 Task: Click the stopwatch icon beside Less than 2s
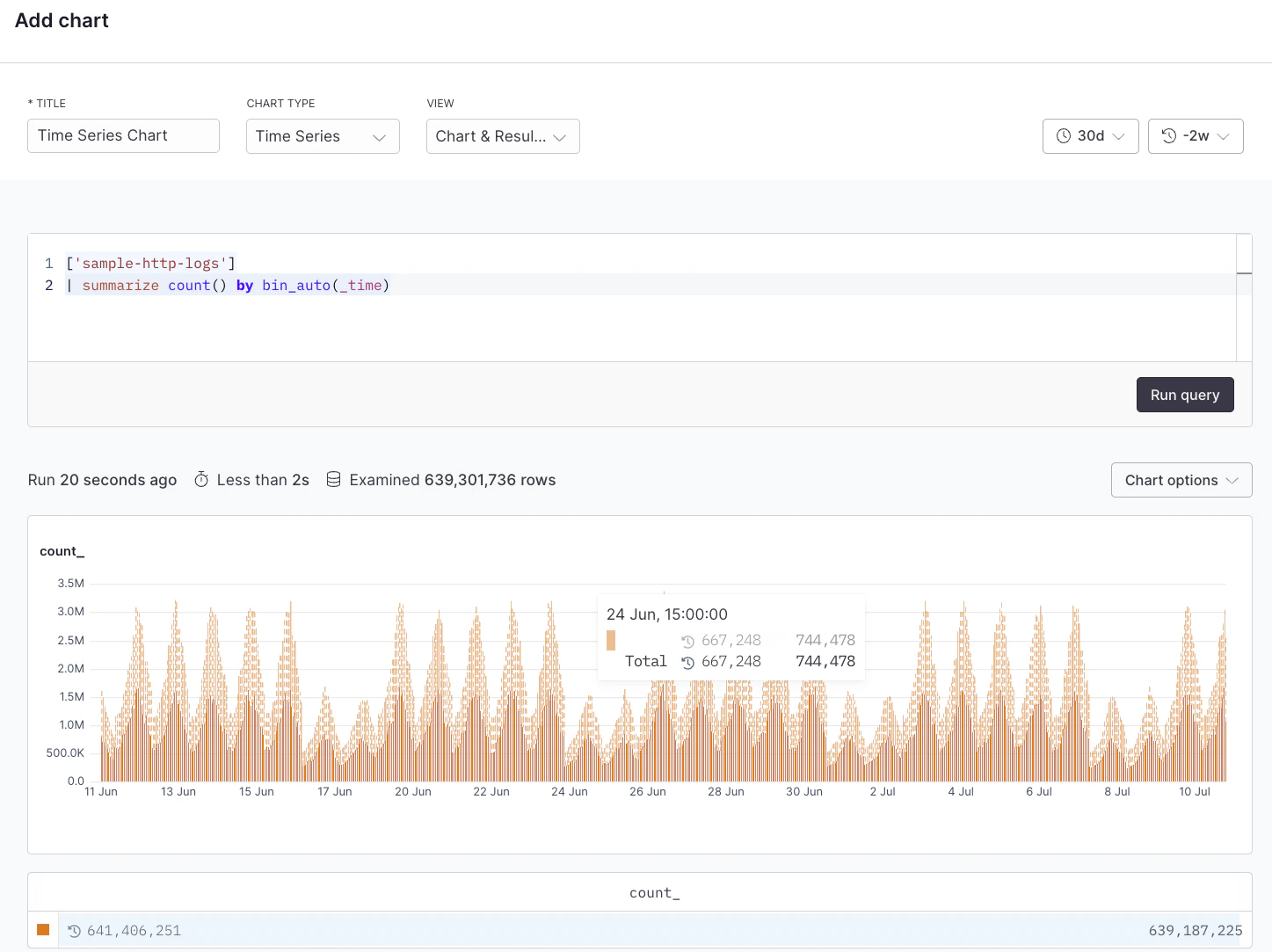(x=201, y=479)
